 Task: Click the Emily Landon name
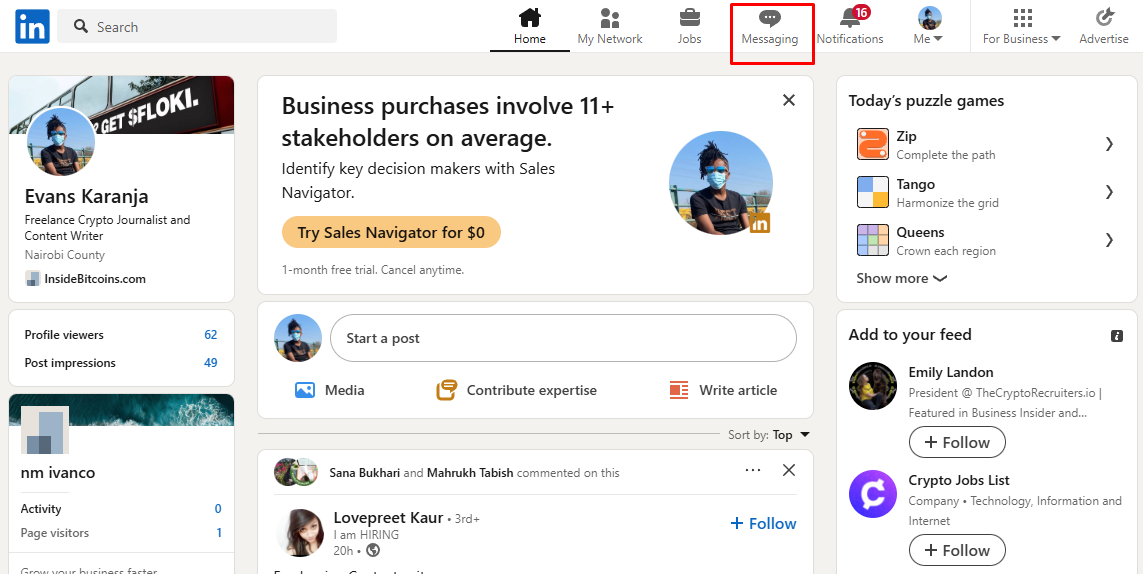pos(951,372)
